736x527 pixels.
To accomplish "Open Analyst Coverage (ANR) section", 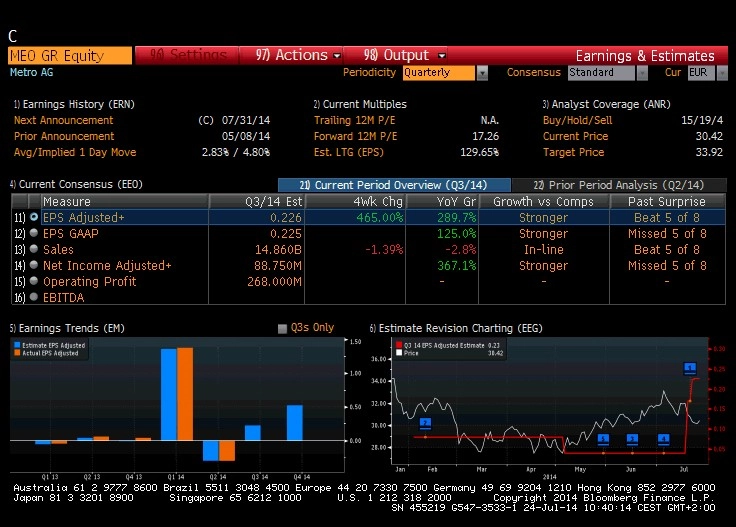I will 606,104.
